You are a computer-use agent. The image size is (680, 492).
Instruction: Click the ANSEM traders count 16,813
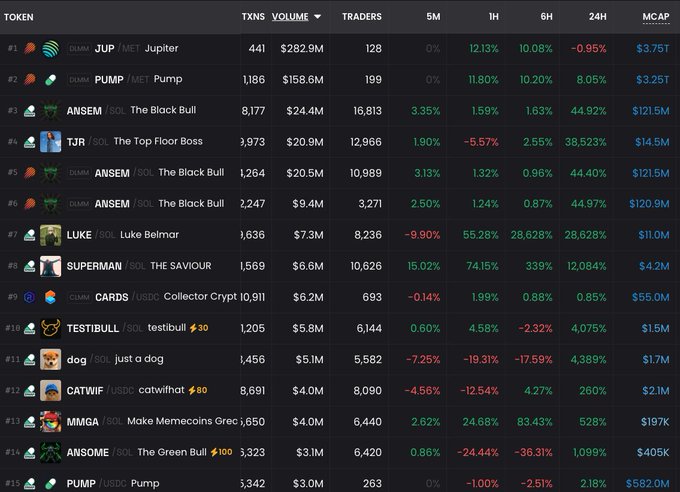click(x=367, y=111)
